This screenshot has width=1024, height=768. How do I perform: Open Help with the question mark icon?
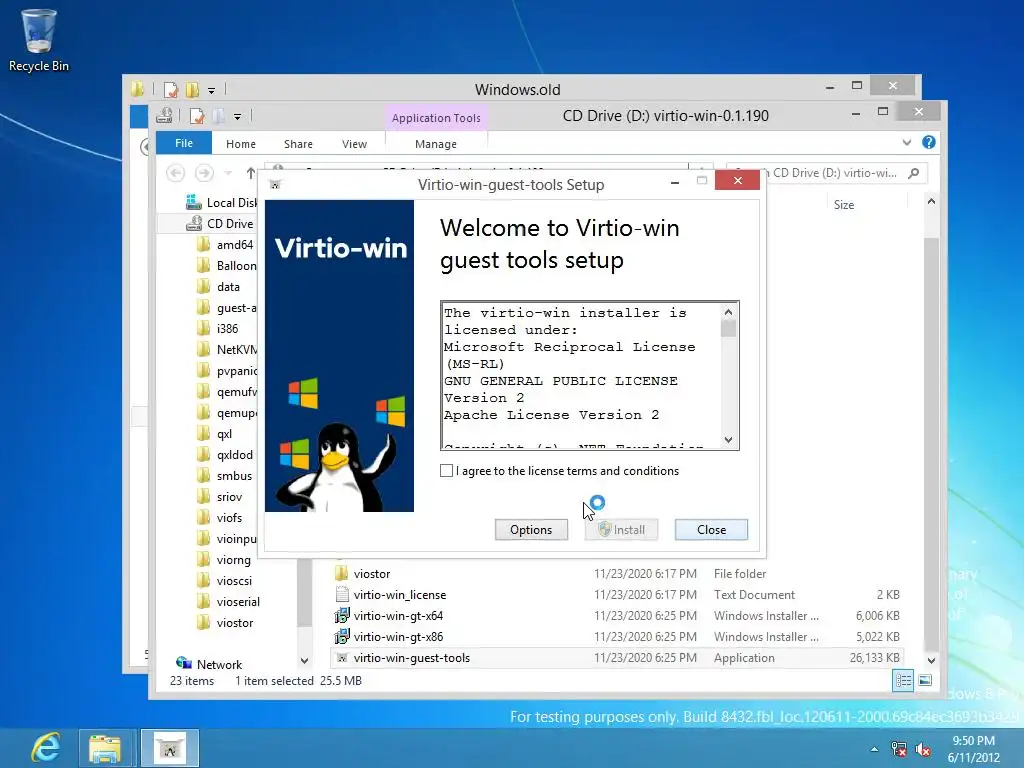929,142
